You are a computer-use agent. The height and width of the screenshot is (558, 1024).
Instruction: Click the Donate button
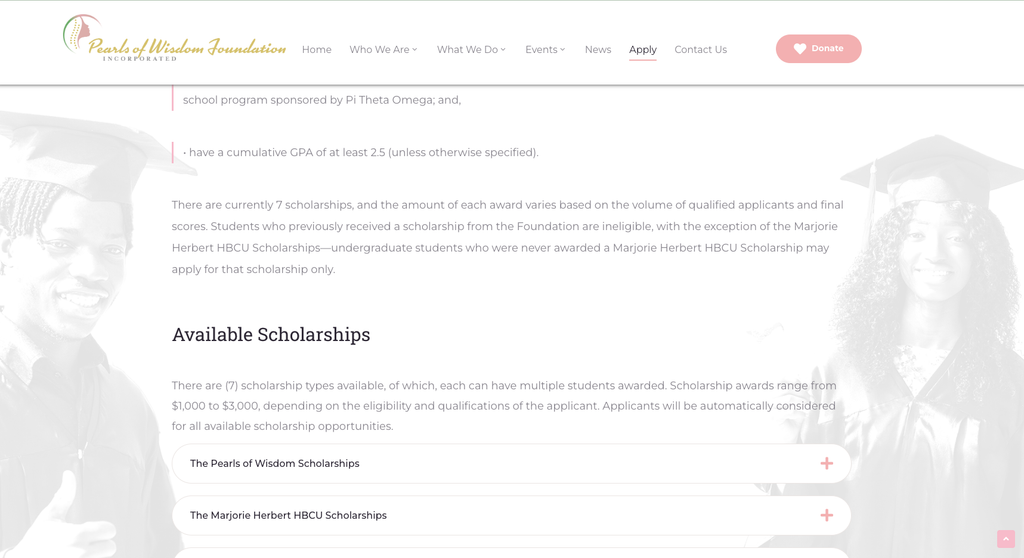click(x=818, y=48)
